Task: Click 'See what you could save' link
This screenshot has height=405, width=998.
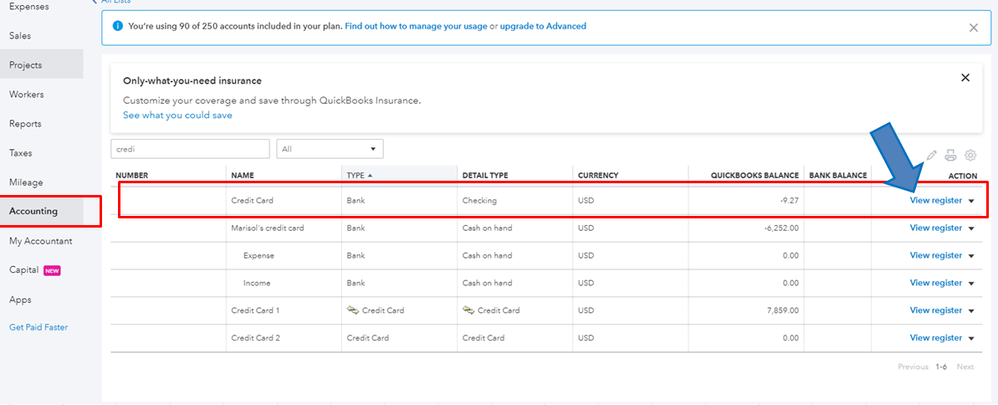Action: tap(178, 115)
